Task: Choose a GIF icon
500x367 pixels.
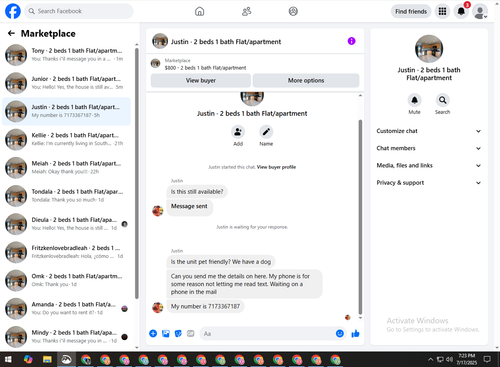Action: click(x=190, y=333)
